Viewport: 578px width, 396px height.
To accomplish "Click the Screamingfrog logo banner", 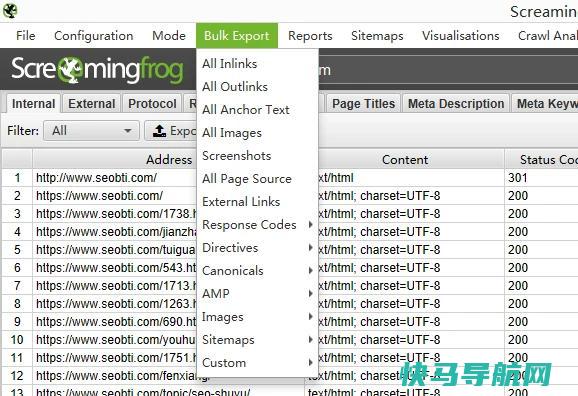I will [x=97, y=69].
